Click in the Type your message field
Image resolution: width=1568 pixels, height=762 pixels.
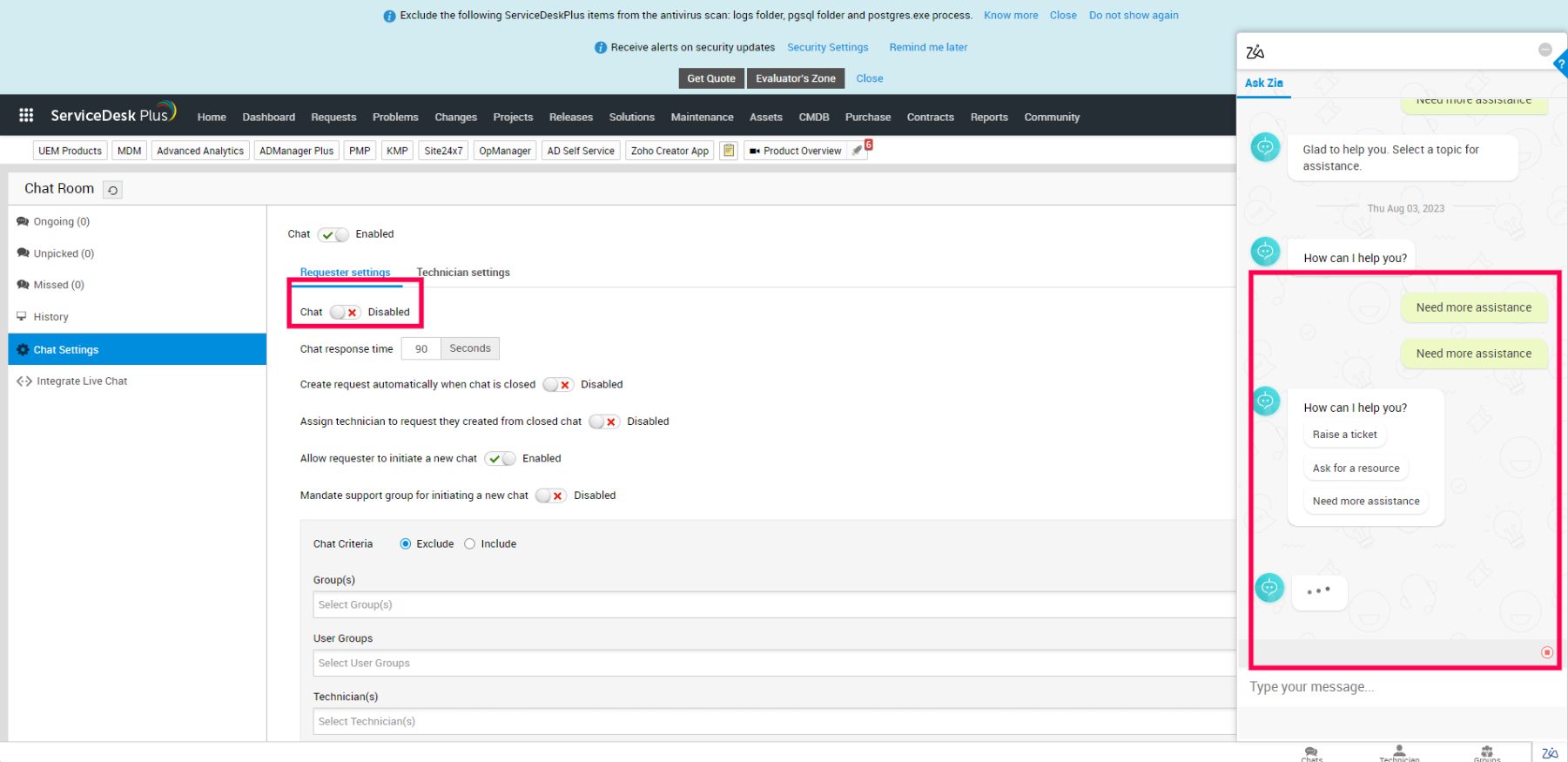(x=1393, y=687)
